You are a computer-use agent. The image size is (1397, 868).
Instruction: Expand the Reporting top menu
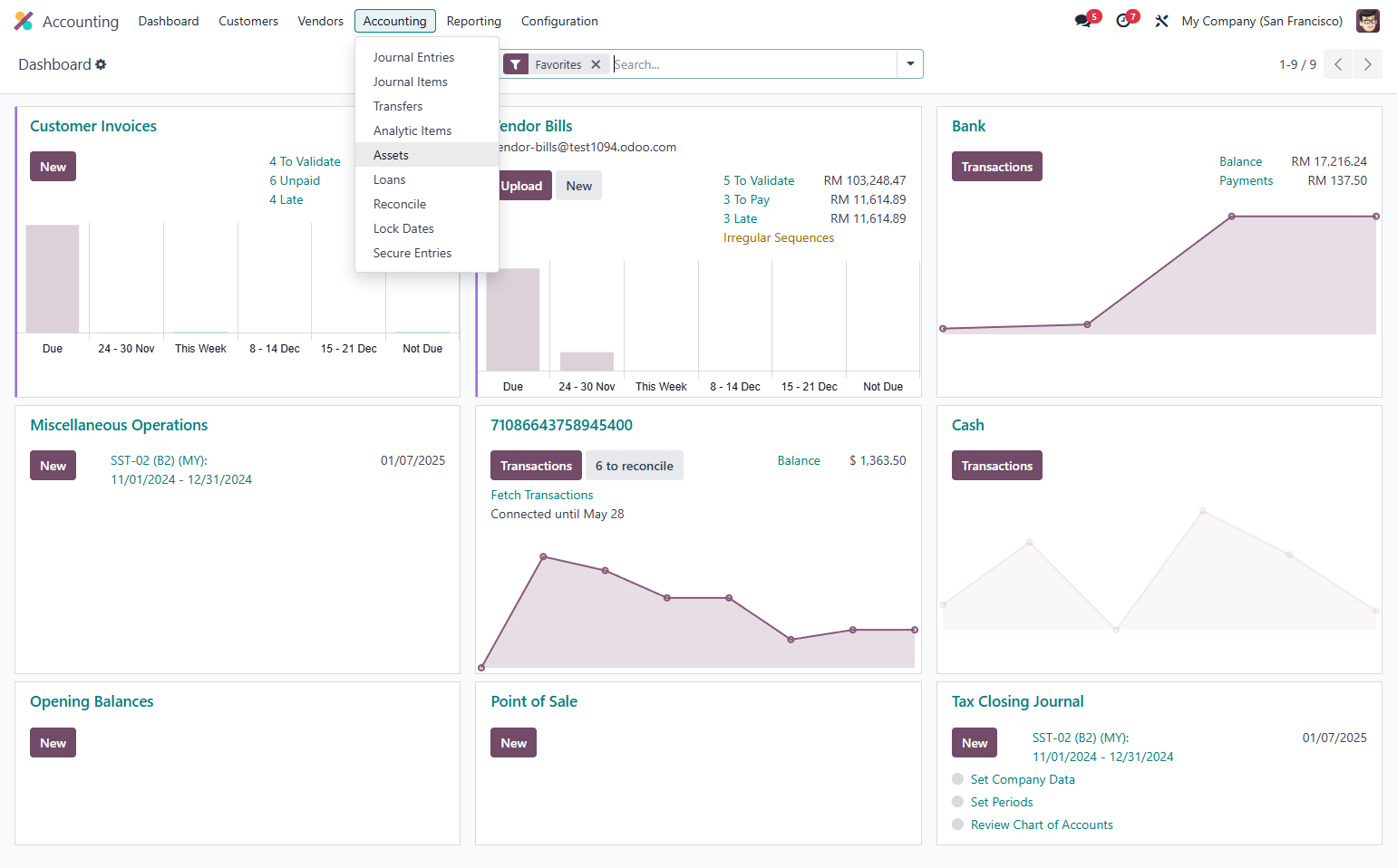coord(474,21)
